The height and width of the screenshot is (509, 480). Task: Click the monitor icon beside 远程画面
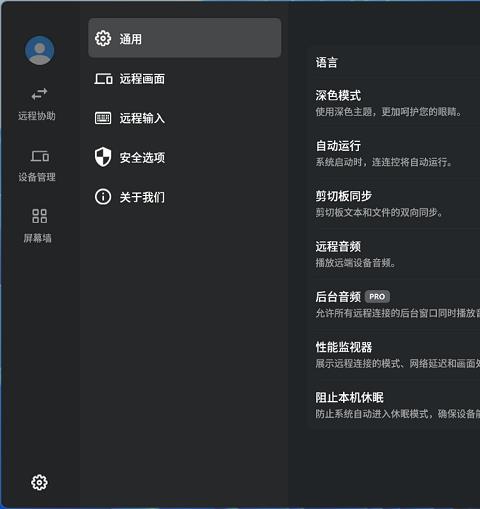103,79
